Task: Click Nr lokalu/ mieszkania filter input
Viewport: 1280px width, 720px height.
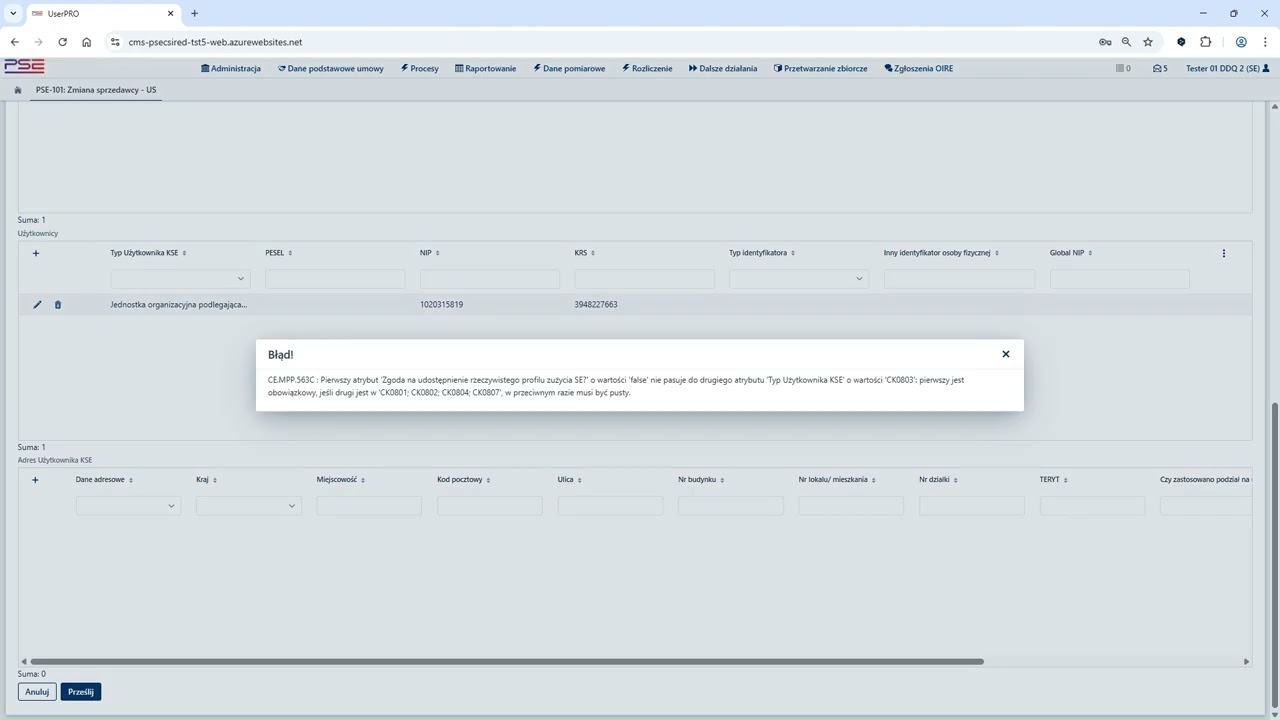Action: [x=851, y=506]
